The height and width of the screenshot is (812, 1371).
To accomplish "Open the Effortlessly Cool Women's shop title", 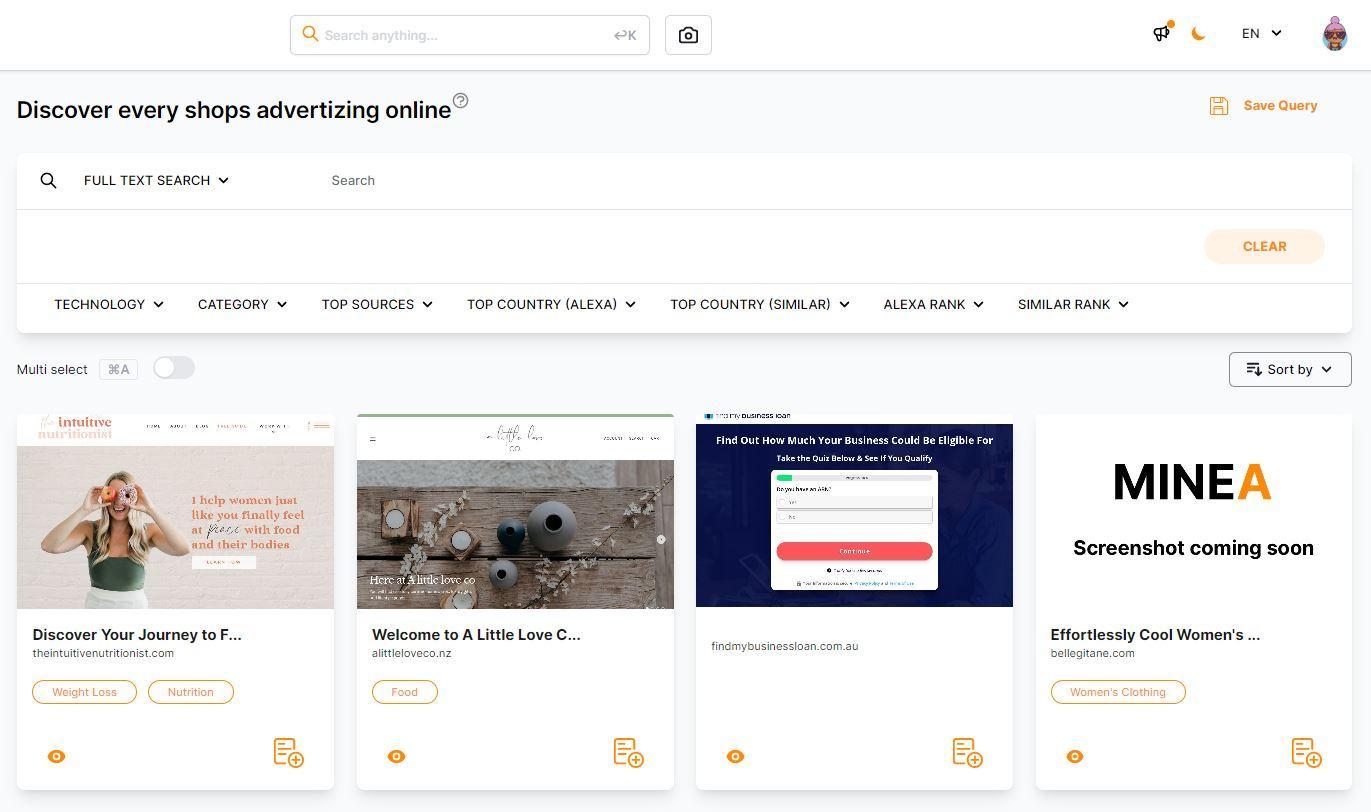I will point(1155,634).
